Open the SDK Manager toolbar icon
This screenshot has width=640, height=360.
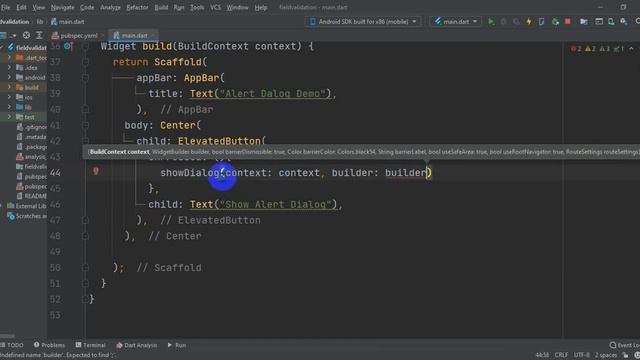(x=624, y=22)
